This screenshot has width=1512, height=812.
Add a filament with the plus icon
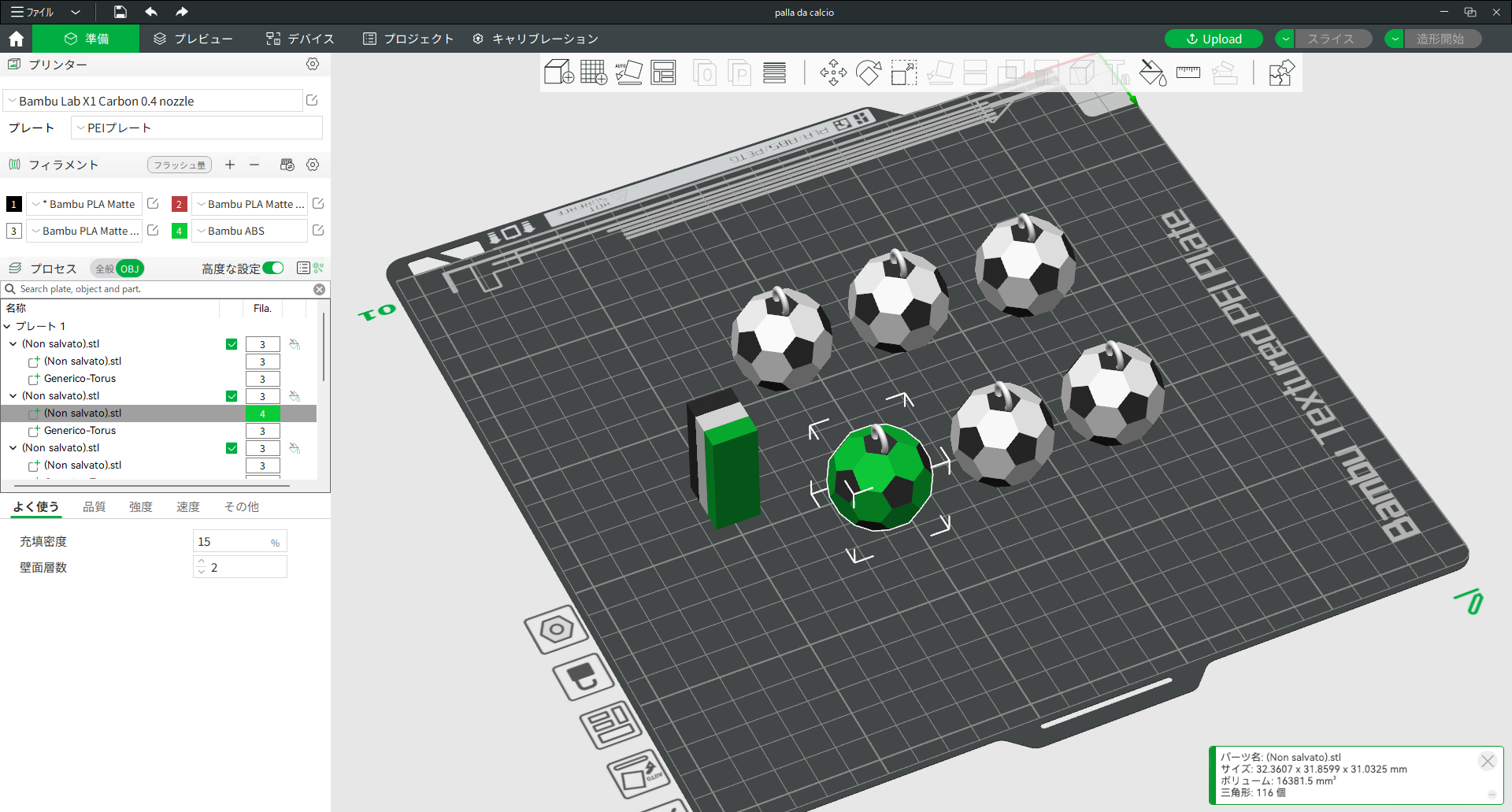pos(230,165)
